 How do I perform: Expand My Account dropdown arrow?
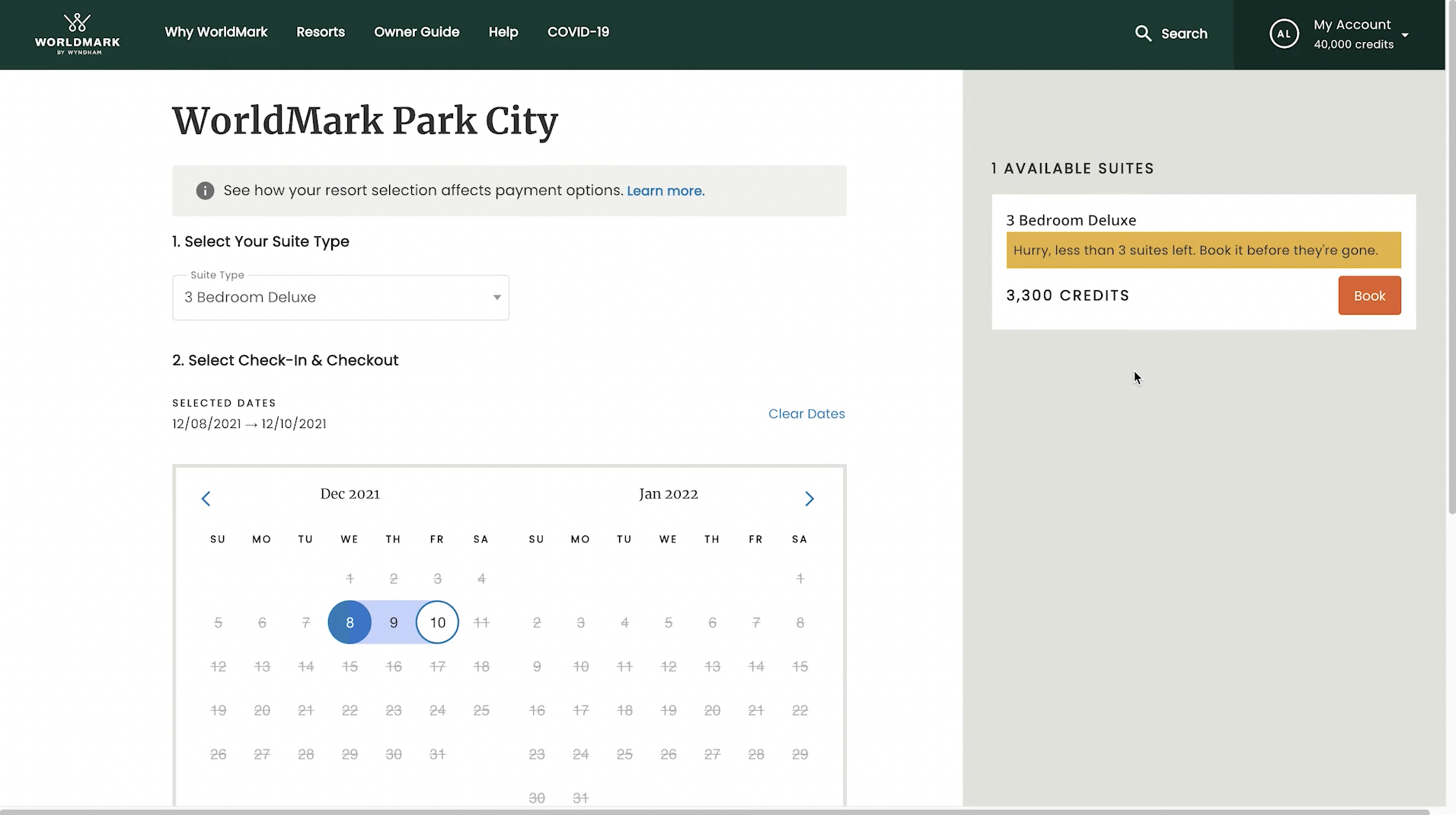(1405, 35)
